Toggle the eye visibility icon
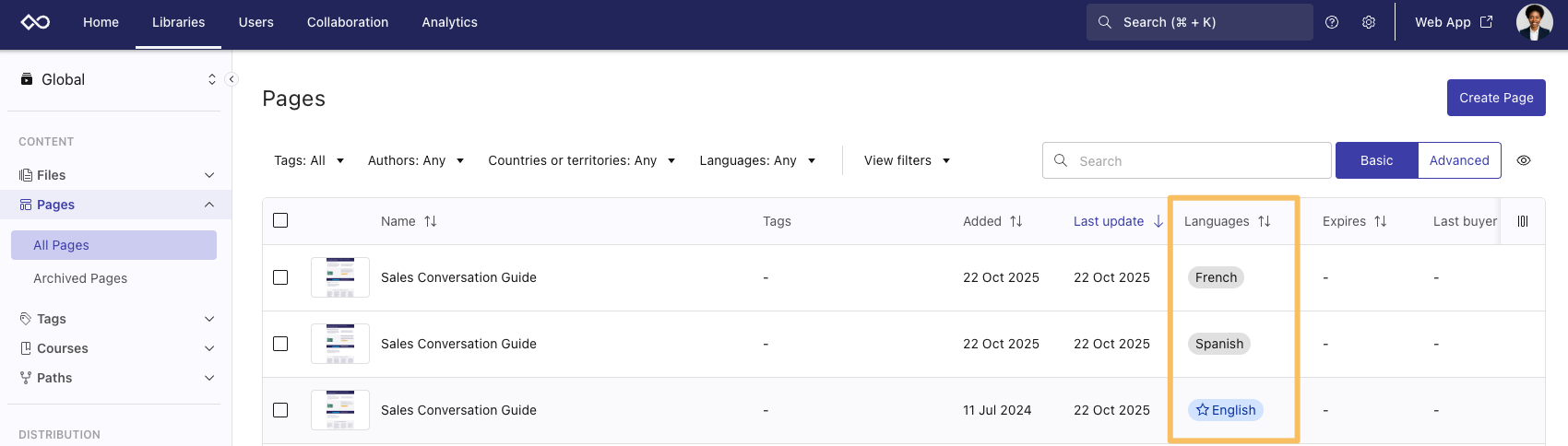Screen dimensions: 1568x446 pos(1524,160)
